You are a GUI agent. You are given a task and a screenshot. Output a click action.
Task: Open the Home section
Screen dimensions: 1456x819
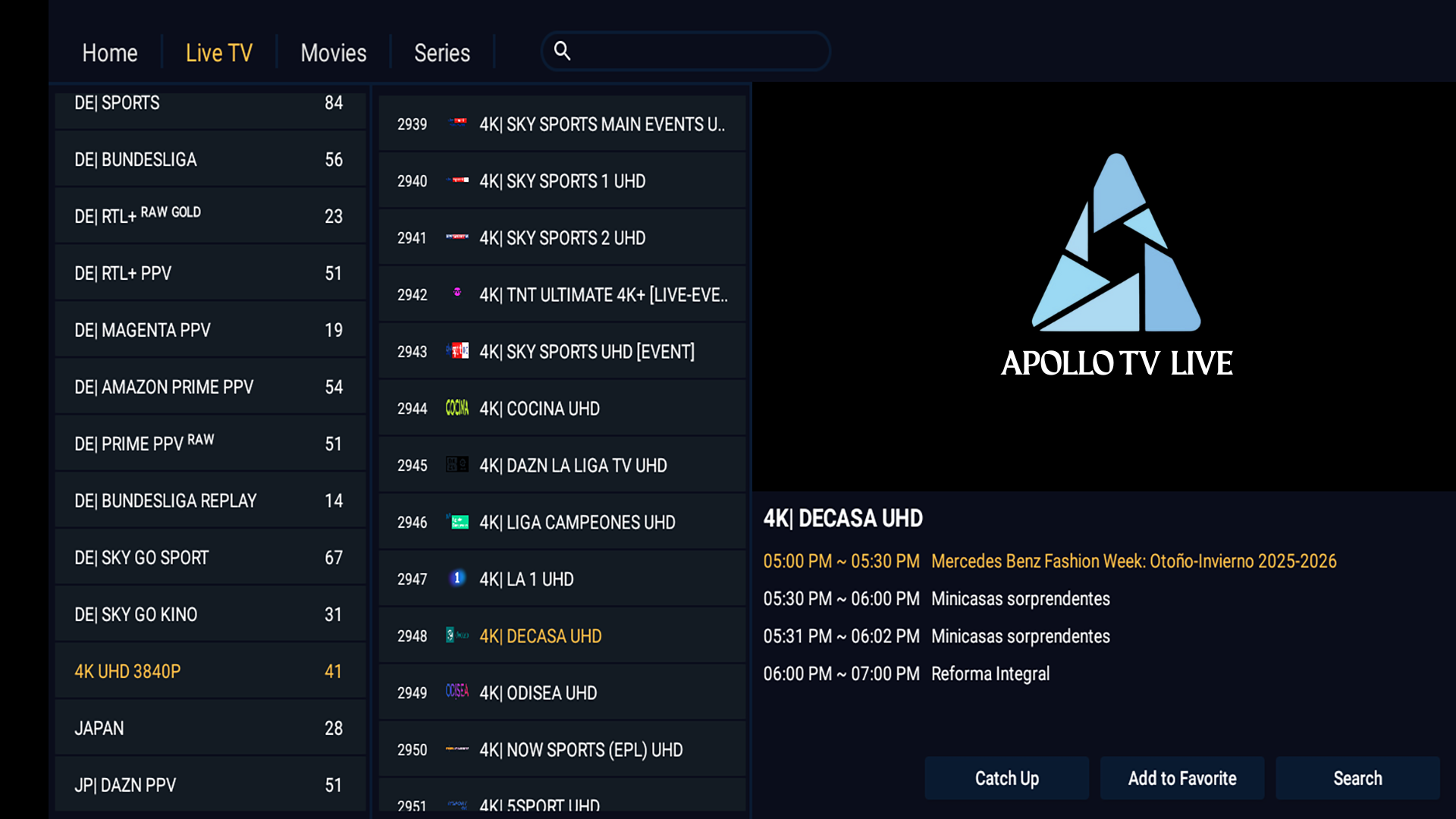110,52
